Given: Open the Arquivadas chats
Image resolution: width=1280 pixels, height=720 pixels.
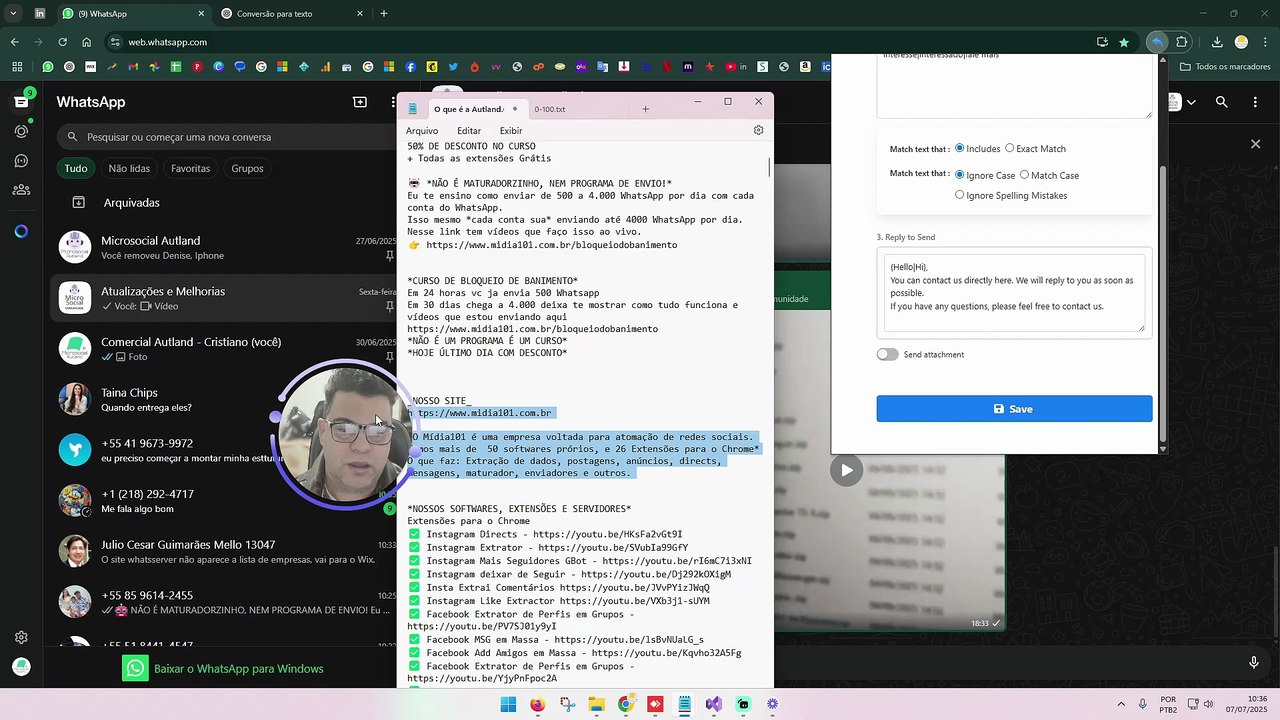Looking at the screenshot, I should point(131,203).
